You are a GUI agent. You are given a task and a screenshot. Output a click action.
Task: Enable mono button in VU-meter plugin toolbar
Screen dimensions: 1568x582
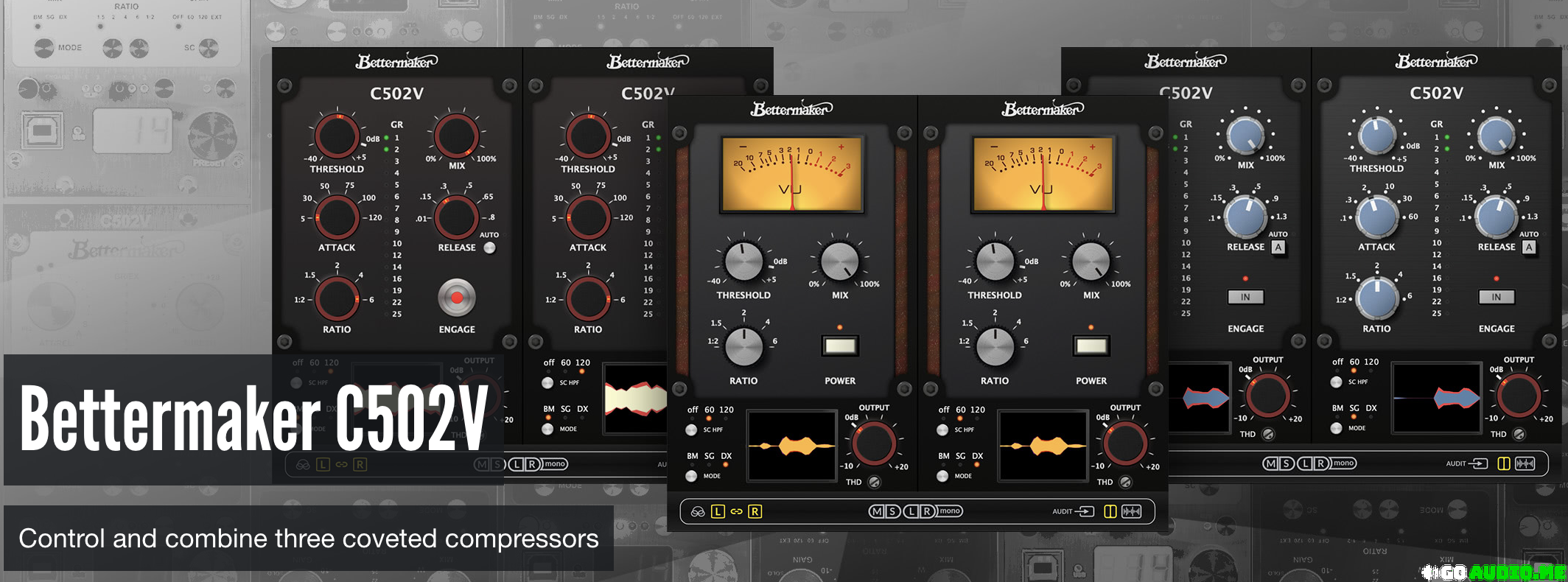coord(950,511)
